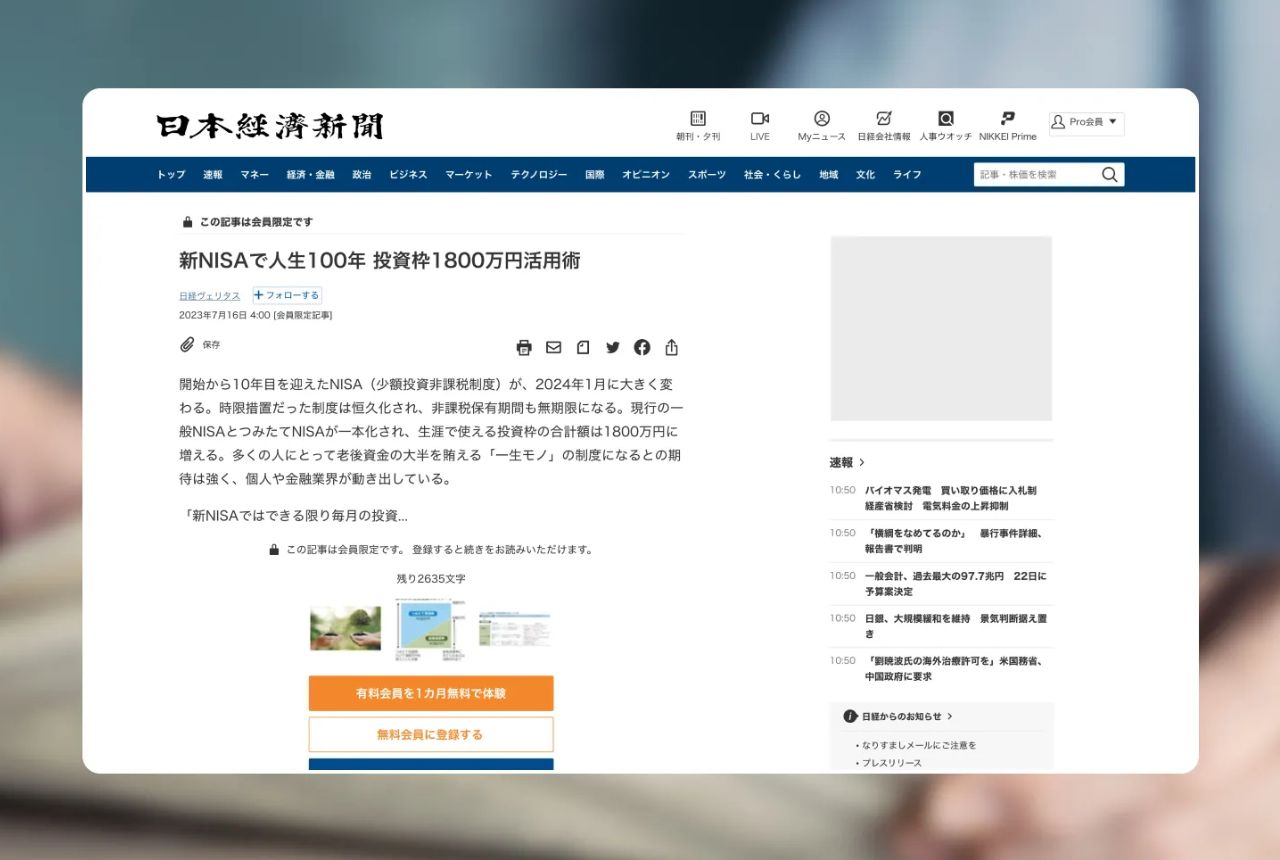The height and width of the screenshot is (860, 1280).
Task: Open the 日経会社情報 icon
Action: click(884, 118)
